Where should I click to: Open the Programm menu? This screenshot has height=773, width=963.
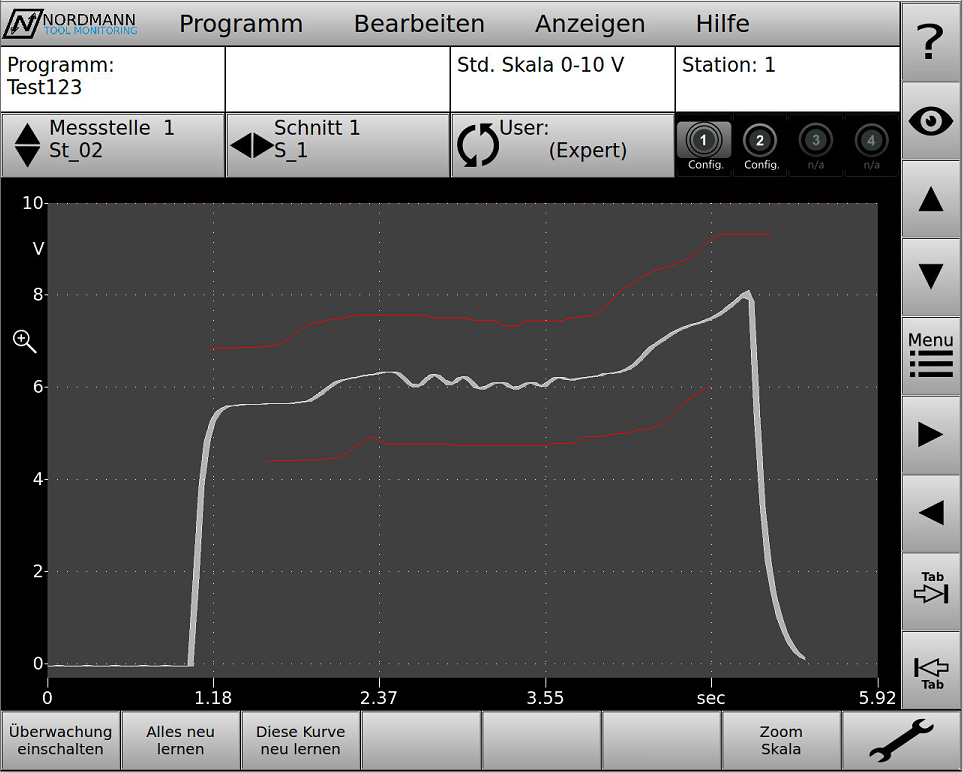pos(240,24)
